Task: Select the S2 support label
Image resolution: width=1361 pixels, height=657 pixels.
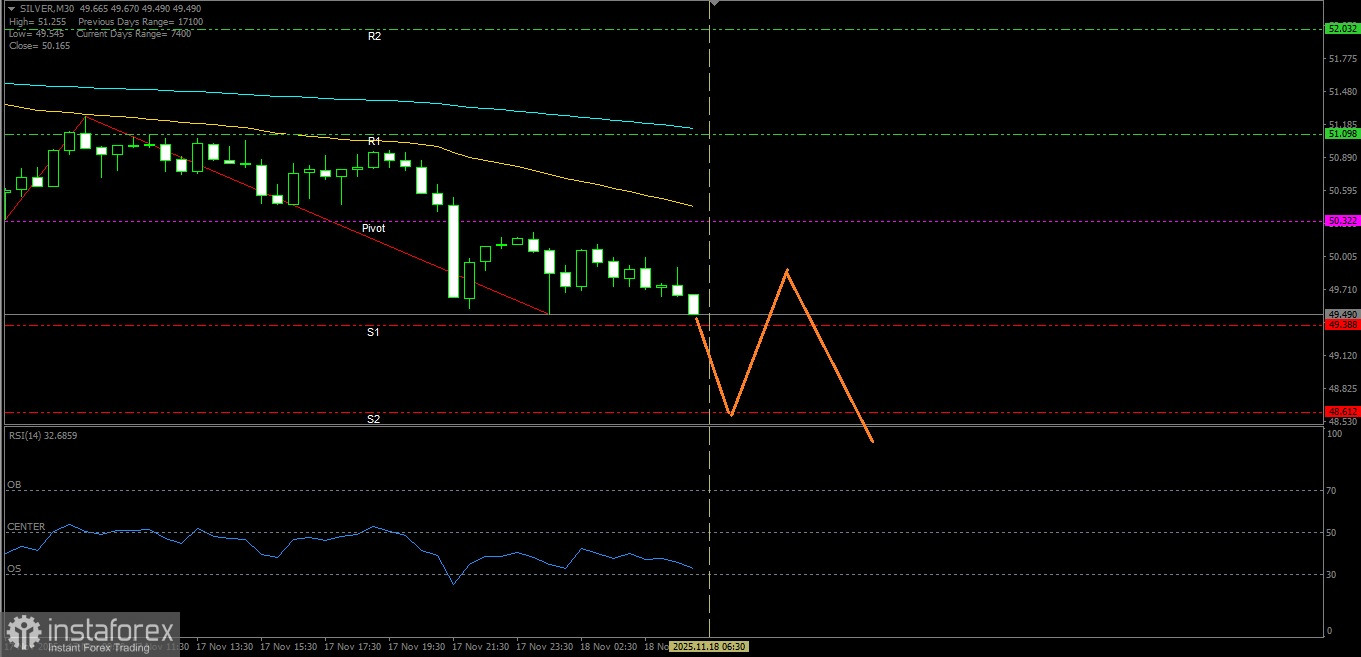Action: click(373, 419)
